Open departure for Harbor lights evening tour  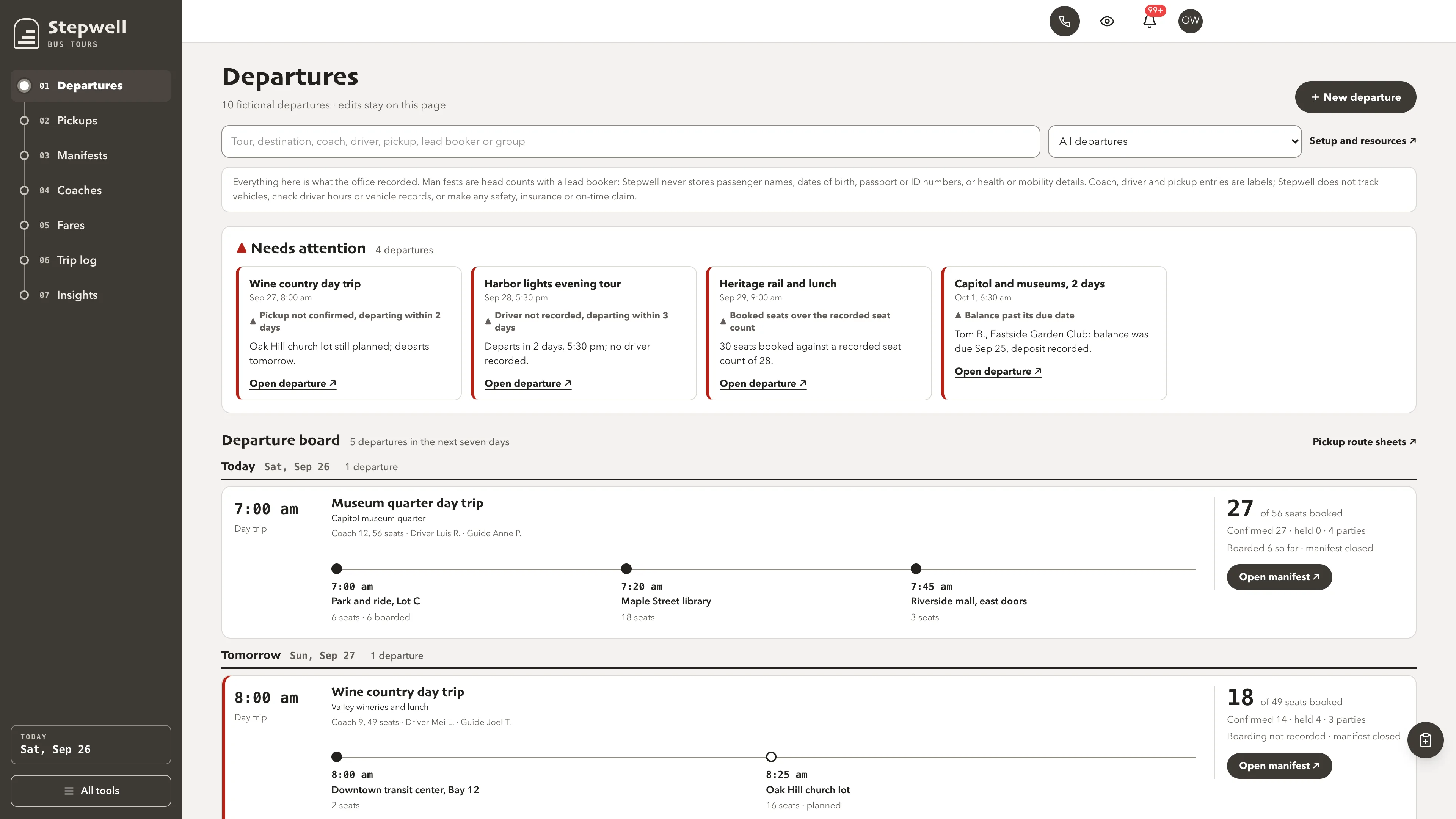tap(527, 383)
